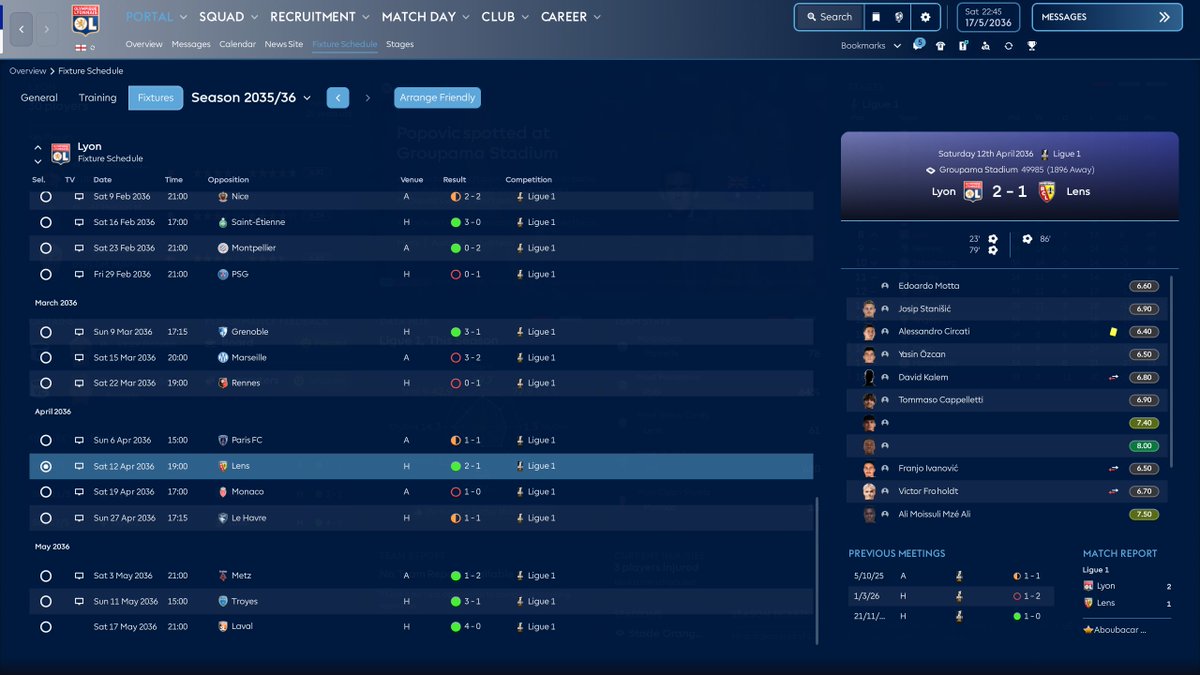
Task: Click the yellow card icon beside Alessandro Circati
Action: 1111,331
